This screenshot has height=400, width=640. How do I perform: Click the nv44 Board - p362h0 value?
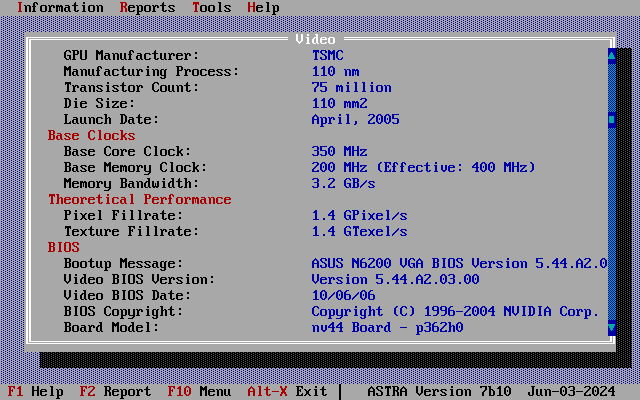point(387,327)
